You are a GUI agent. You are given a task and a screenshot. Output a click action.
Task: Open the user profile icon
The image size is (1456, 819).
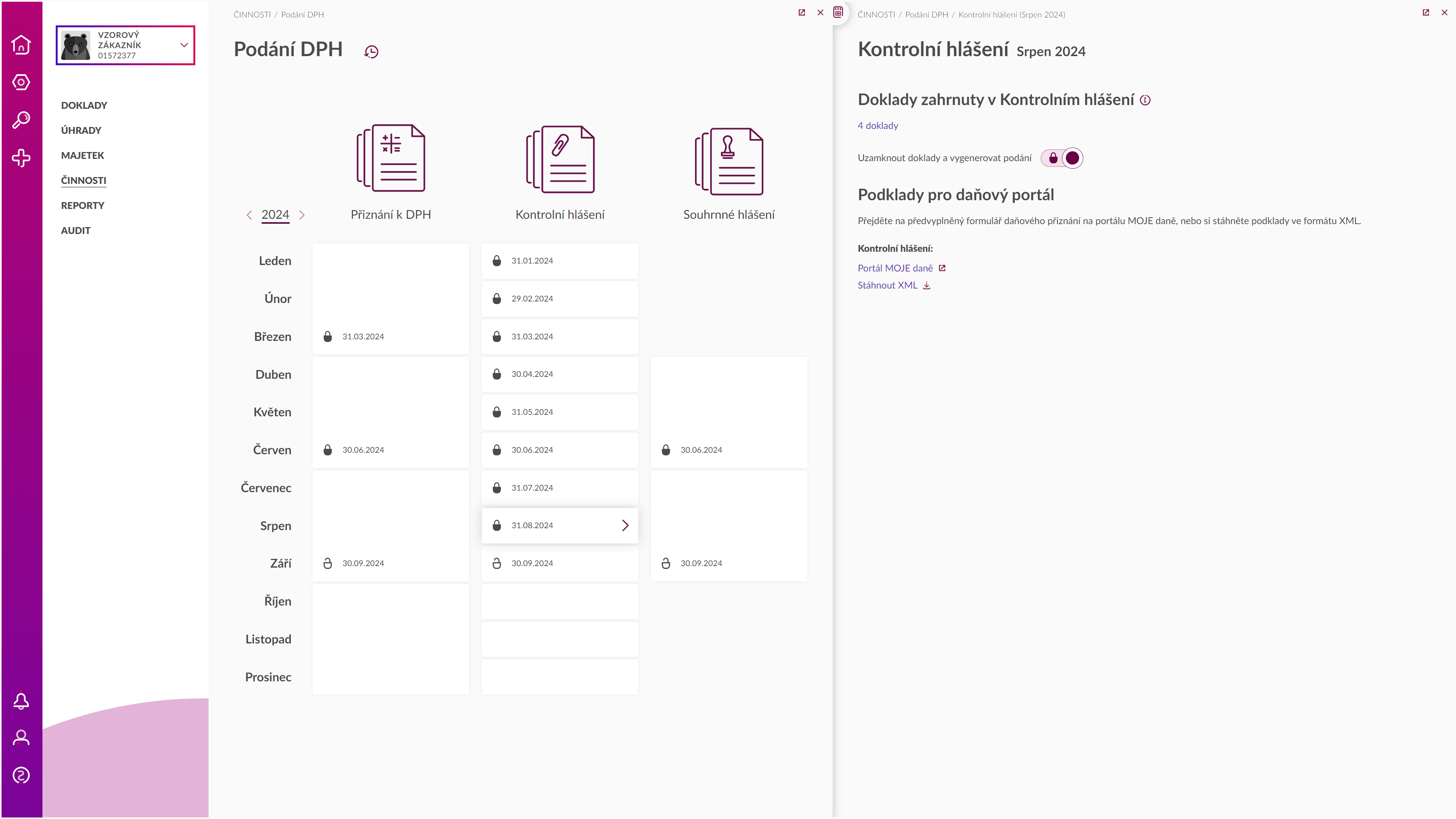(x=21, y=737)
